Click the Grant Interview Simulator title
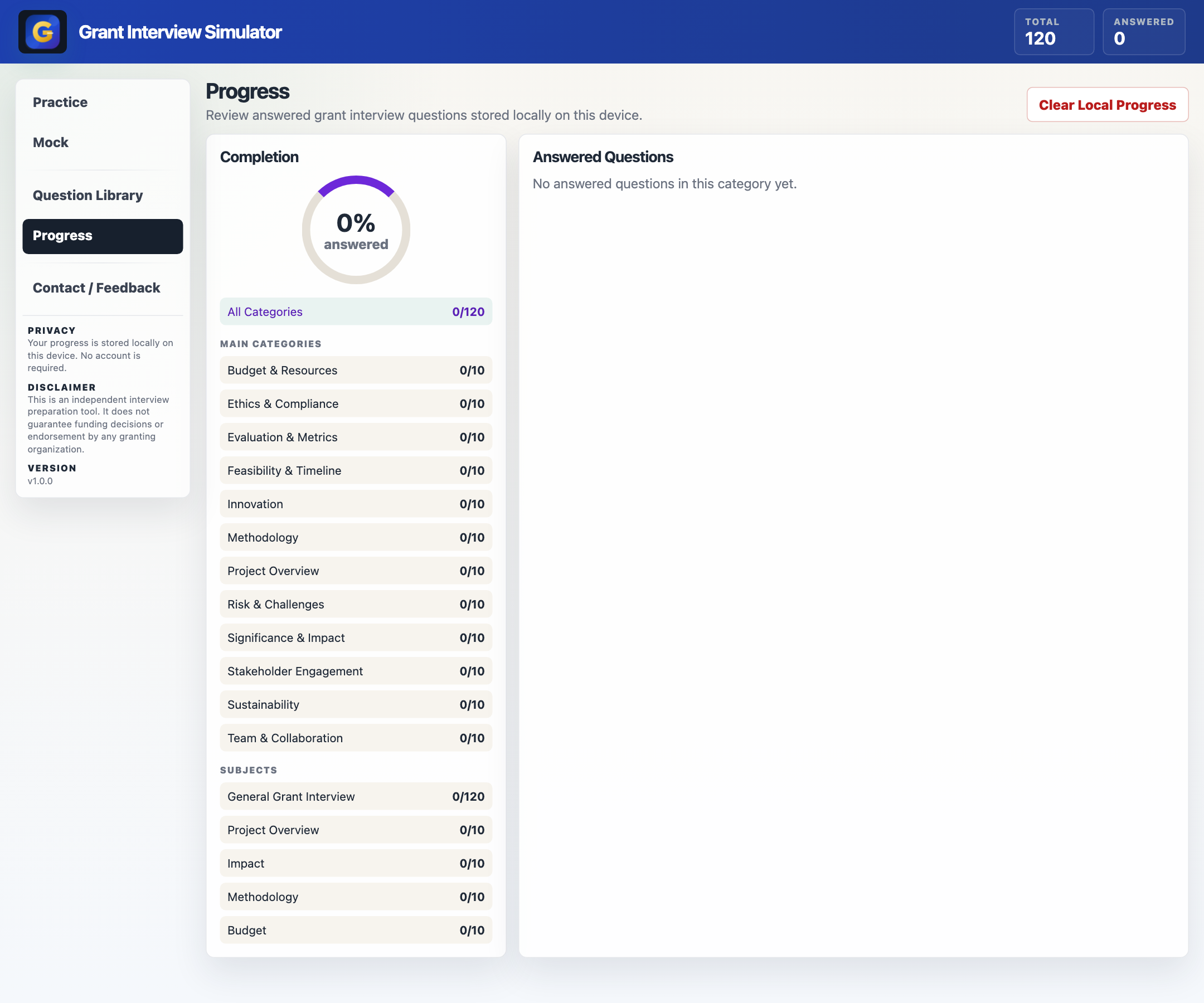 tap(180, 32)
